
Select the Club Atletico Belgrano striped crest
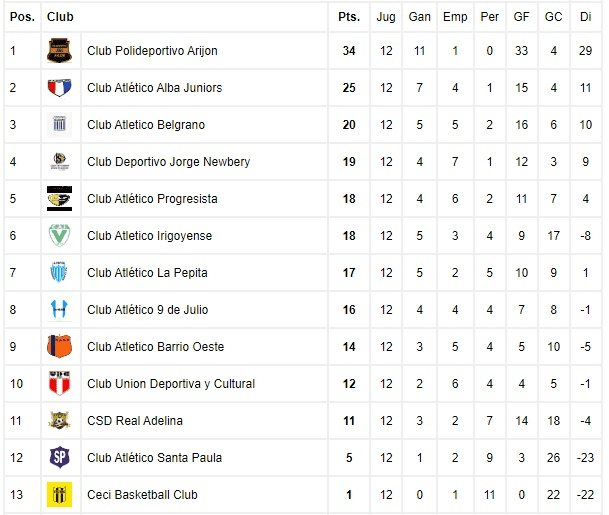(x=59, y=125)
